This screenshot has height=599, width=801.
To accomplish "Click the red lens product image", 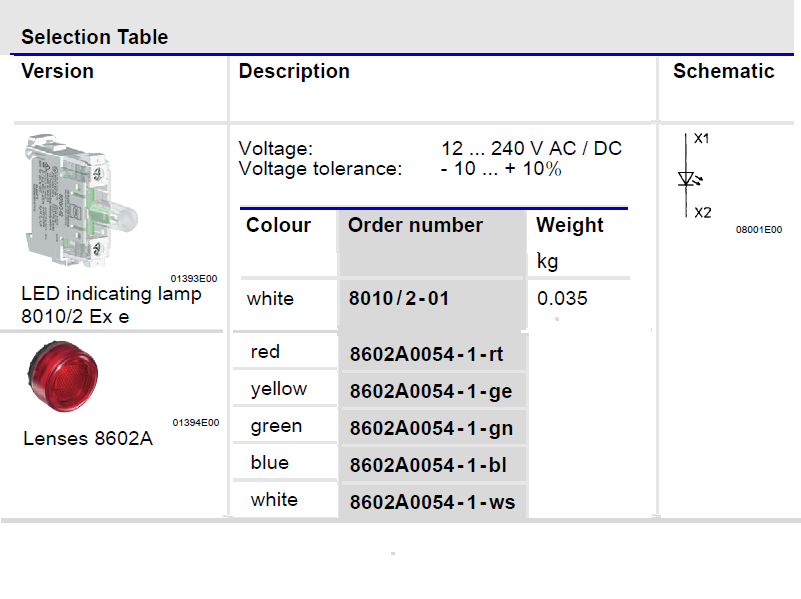I will (63, 376).
